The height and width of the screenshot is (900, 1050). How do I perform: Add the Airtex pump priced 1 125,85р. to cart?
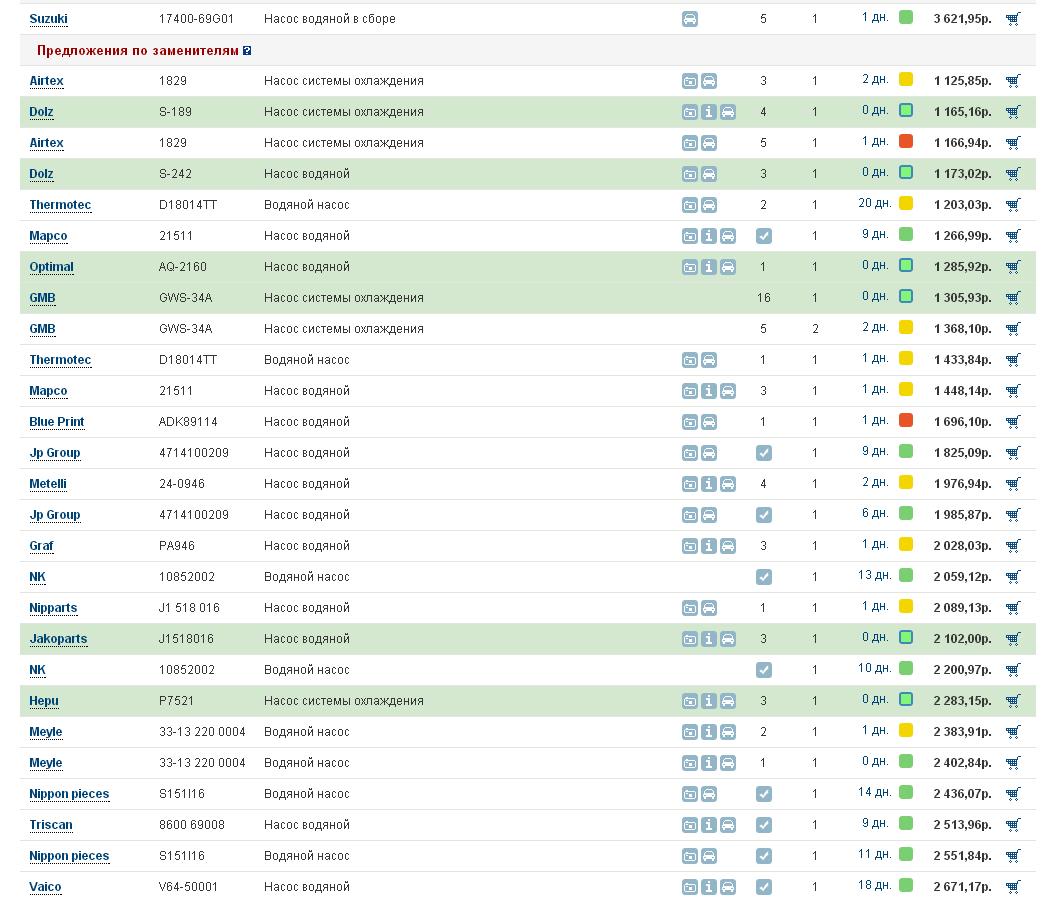1013,81
